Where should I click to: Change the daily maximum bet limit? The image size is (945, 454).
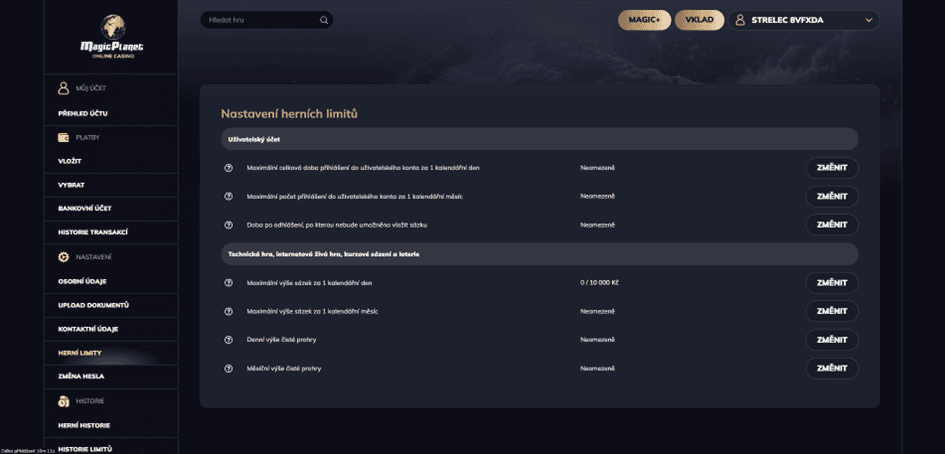832,283
